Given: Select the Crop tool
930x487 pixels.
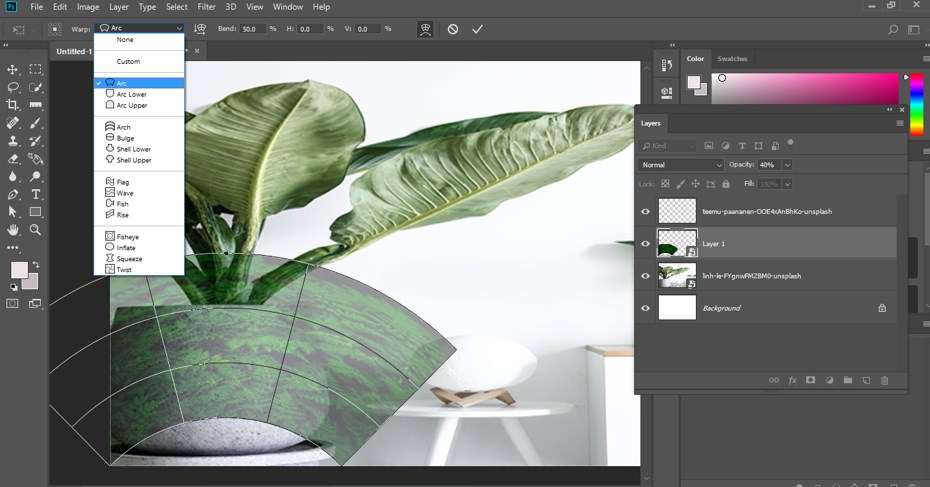Looking at the screenshot, I should [x=13, y=105].
